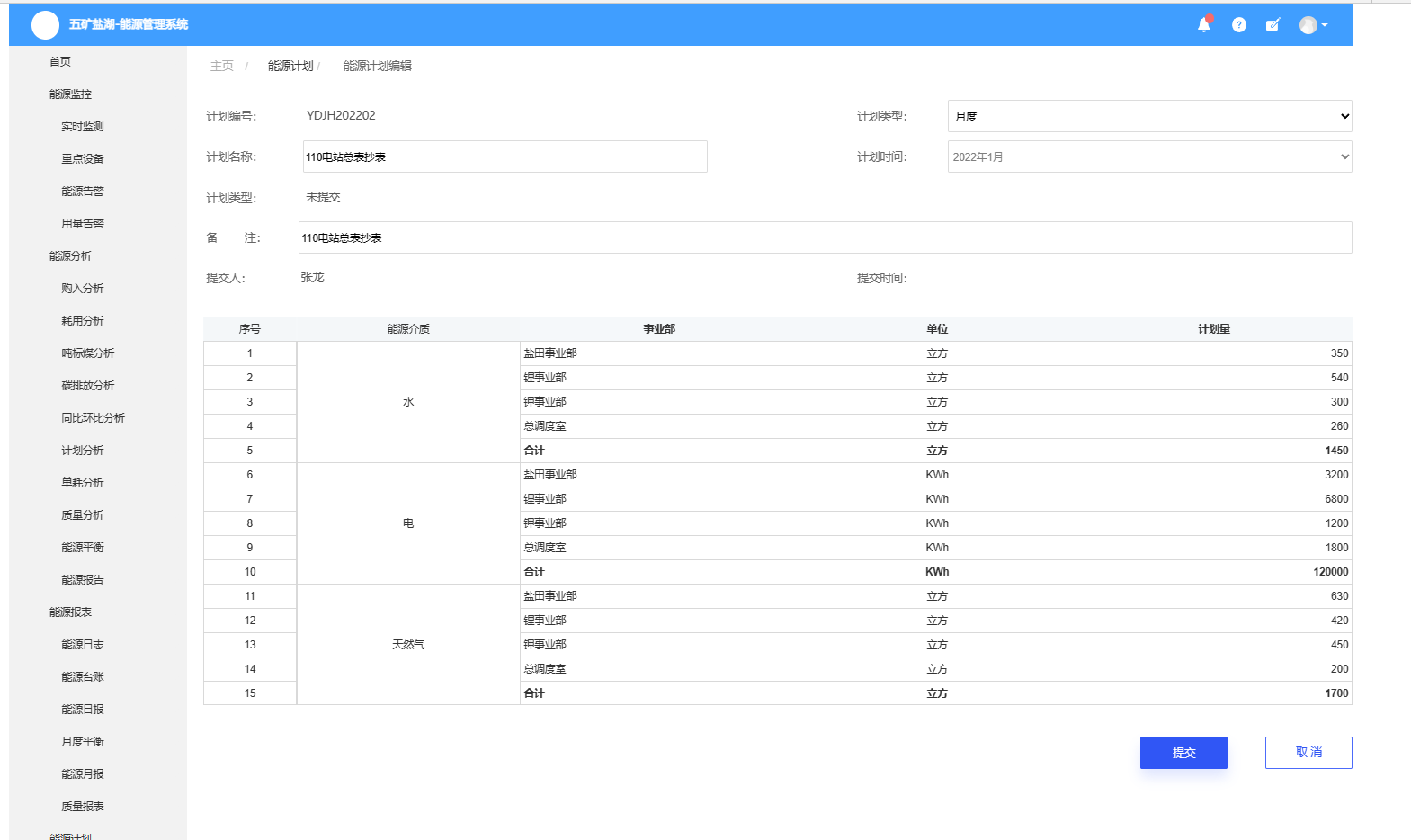
Task: Open 能源平衡 in the sidebar
Action: click(83, 547)
